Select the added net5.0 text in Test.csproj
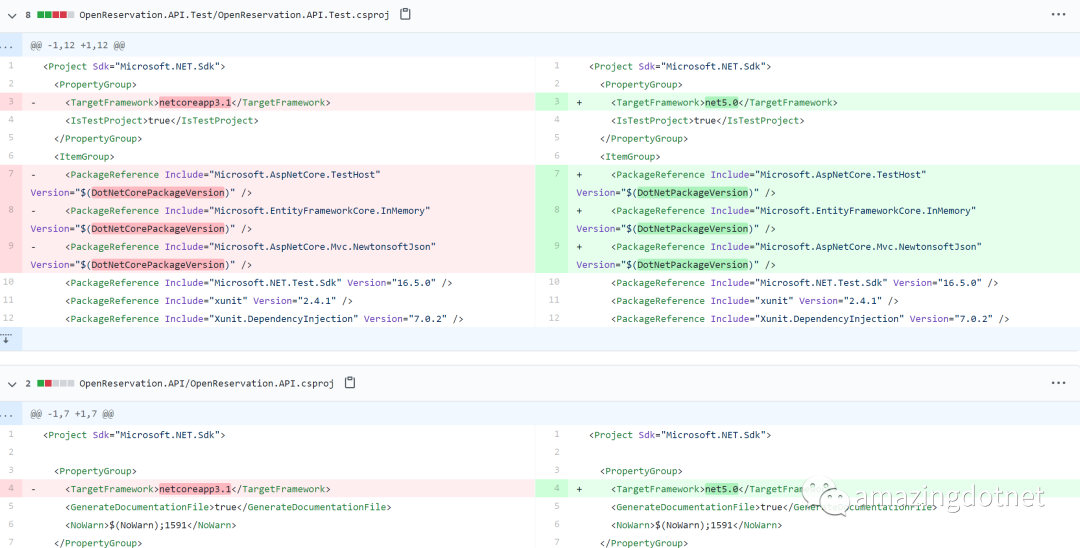Viewport: 1080px width, 548px height. tap(721, 103)
